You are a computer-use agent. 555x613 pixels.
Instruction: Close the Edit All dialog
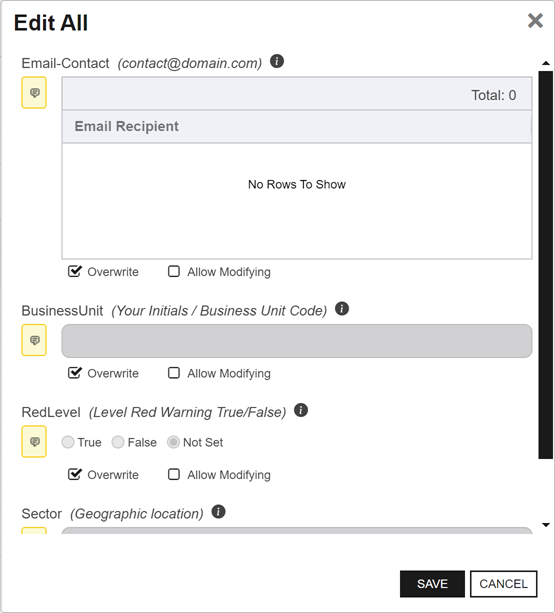[x=535, y=21]
